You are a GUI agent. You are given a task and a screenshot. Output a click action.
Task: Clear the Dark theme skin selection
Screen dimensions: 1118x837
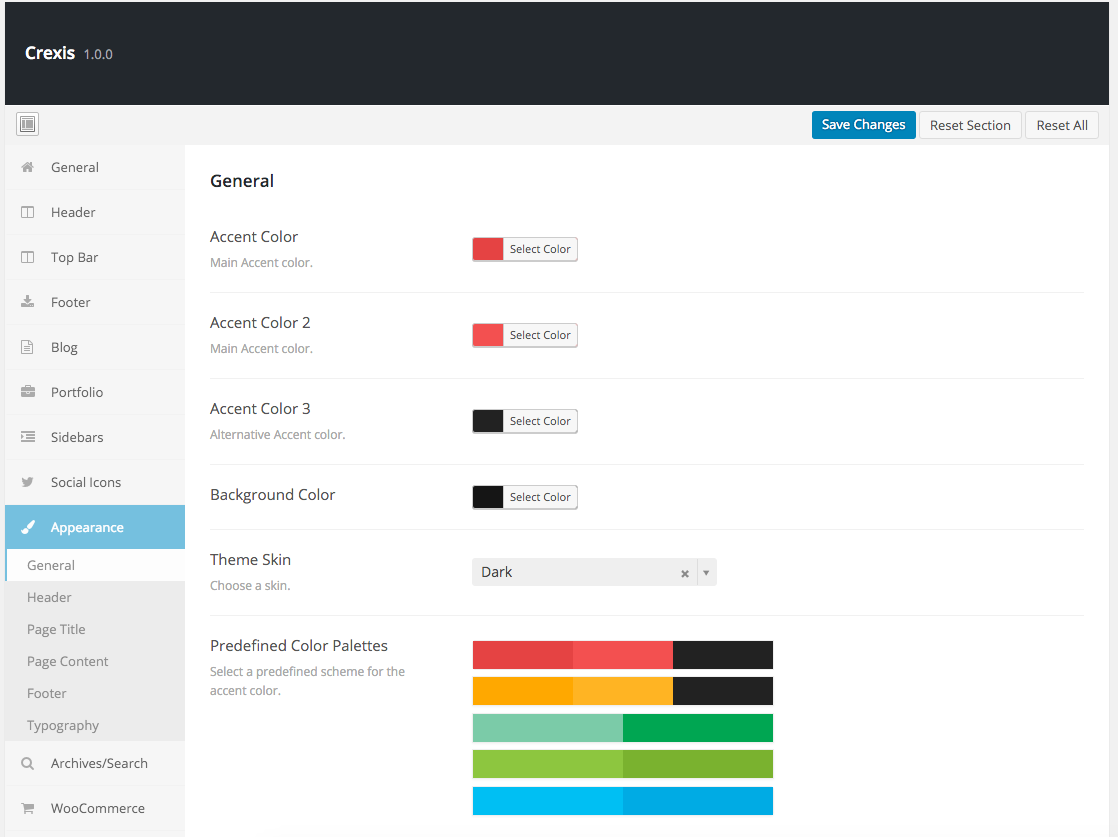685,573
